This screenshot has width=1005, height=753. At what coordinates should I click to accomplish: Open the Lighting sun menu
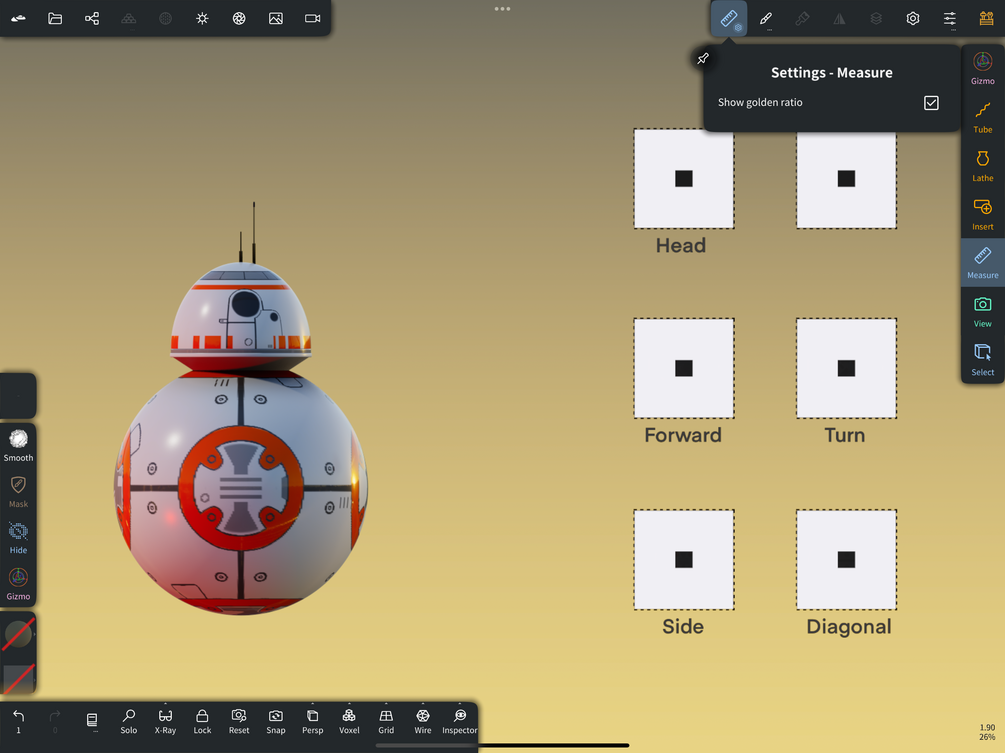tap(202, 19)
